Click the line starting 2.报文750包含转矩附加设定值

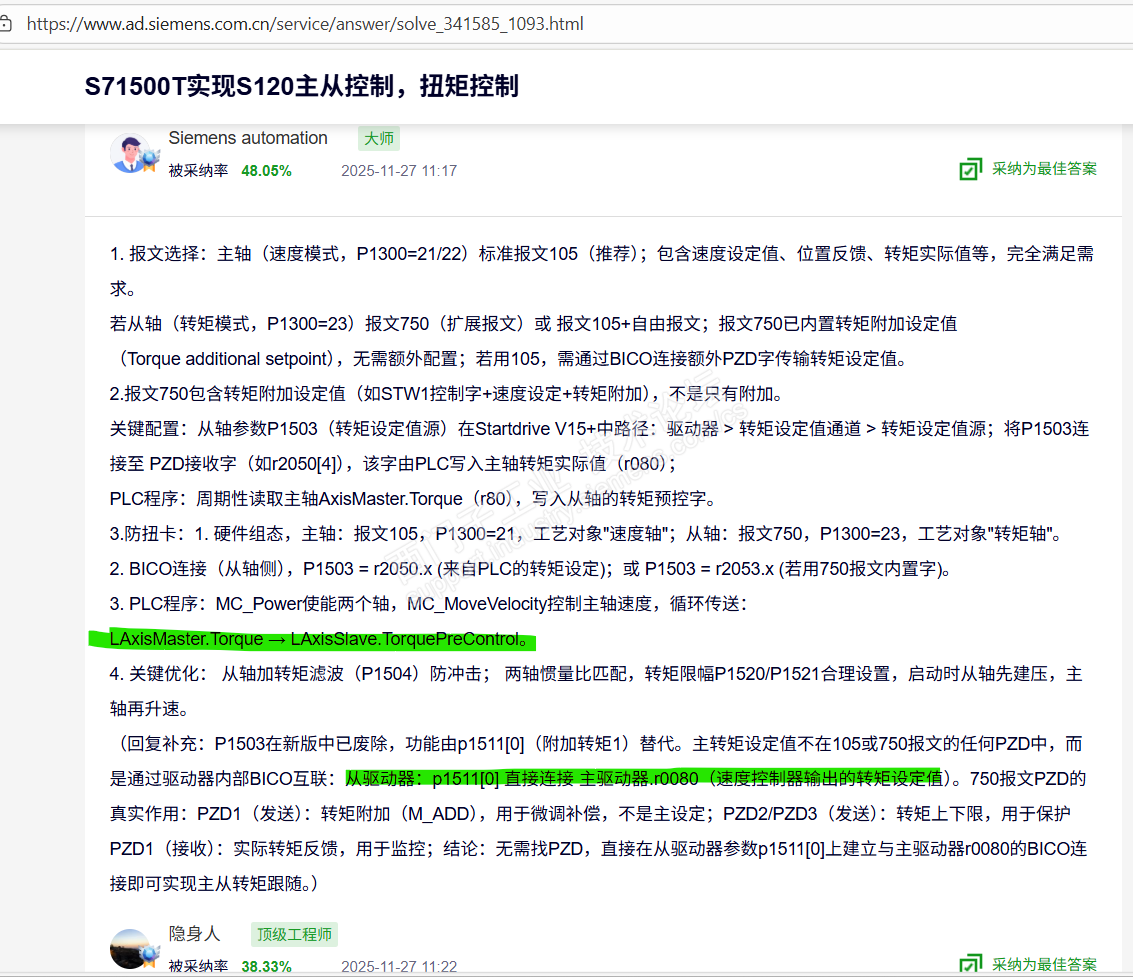447,395
